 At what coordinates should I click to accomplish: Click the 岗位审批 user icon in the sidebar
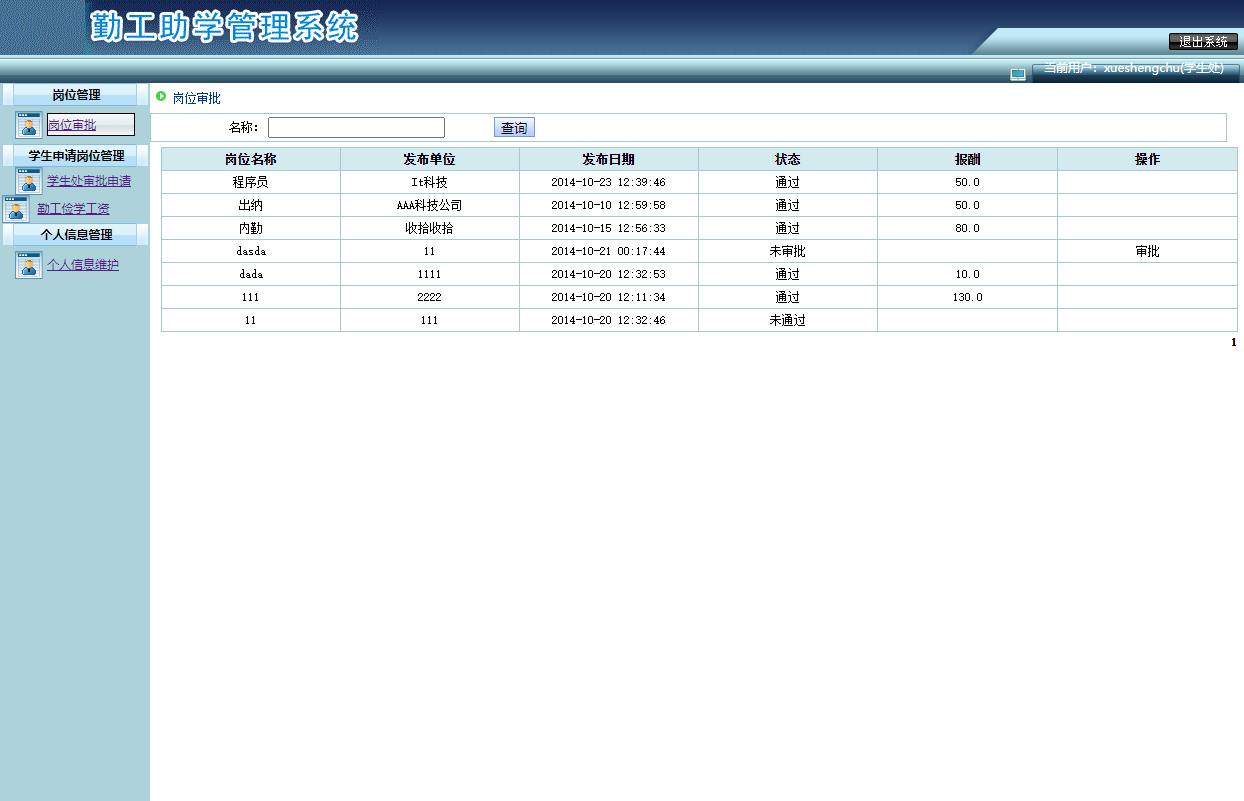point(27,124)
